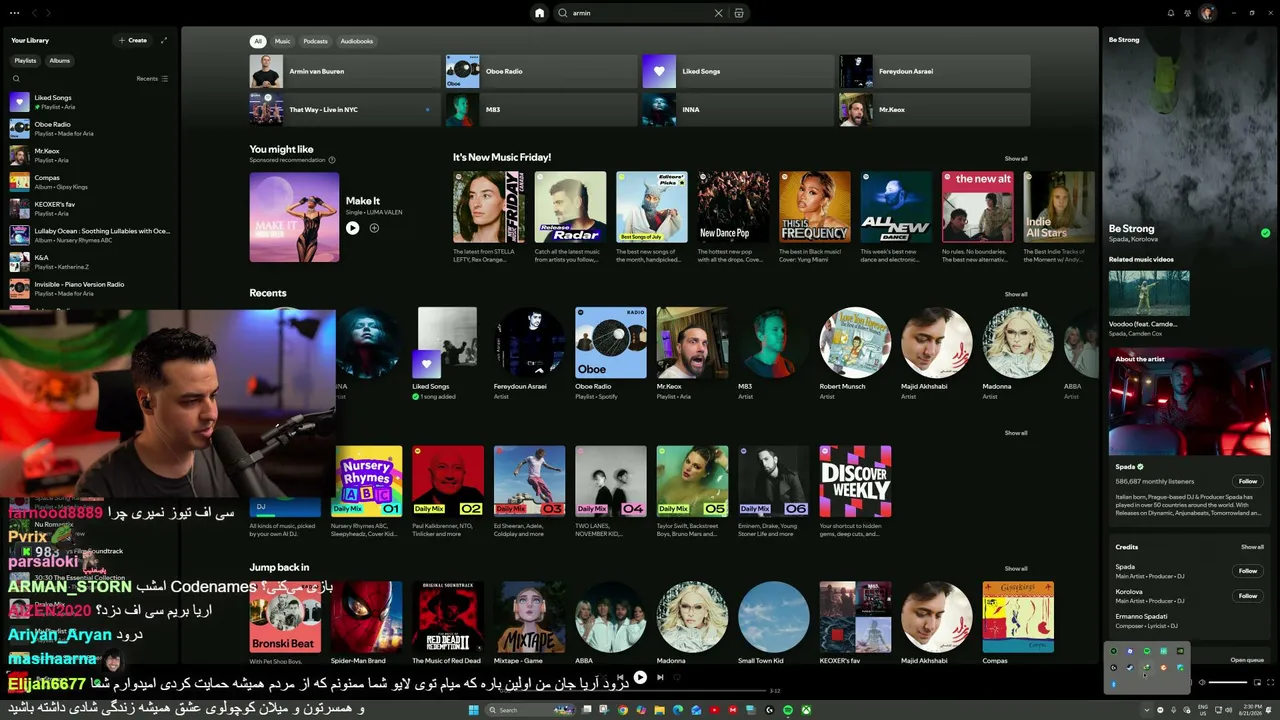This screenshot has width=1280, height=720.
Task: Follow Spada in About the artist card
Action: [x=1248, y=481]
